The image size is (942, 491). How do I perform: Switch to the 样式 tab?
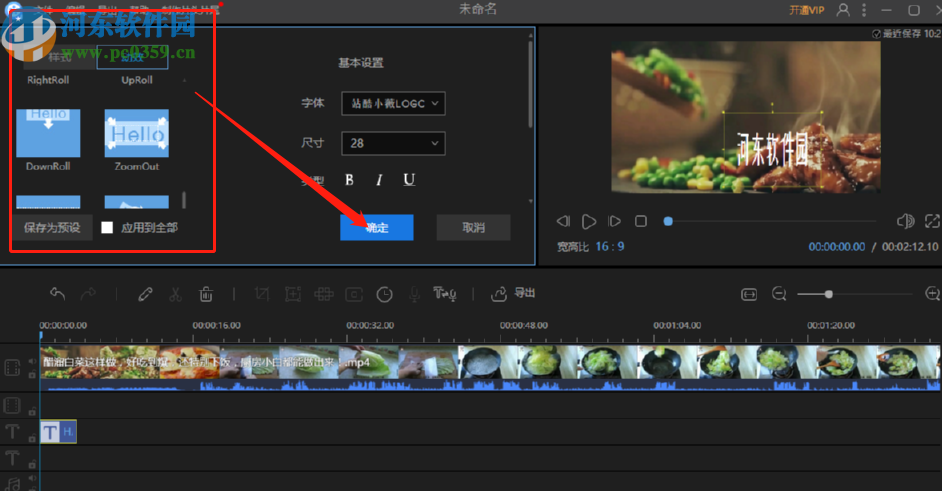[x=60, y=57]
